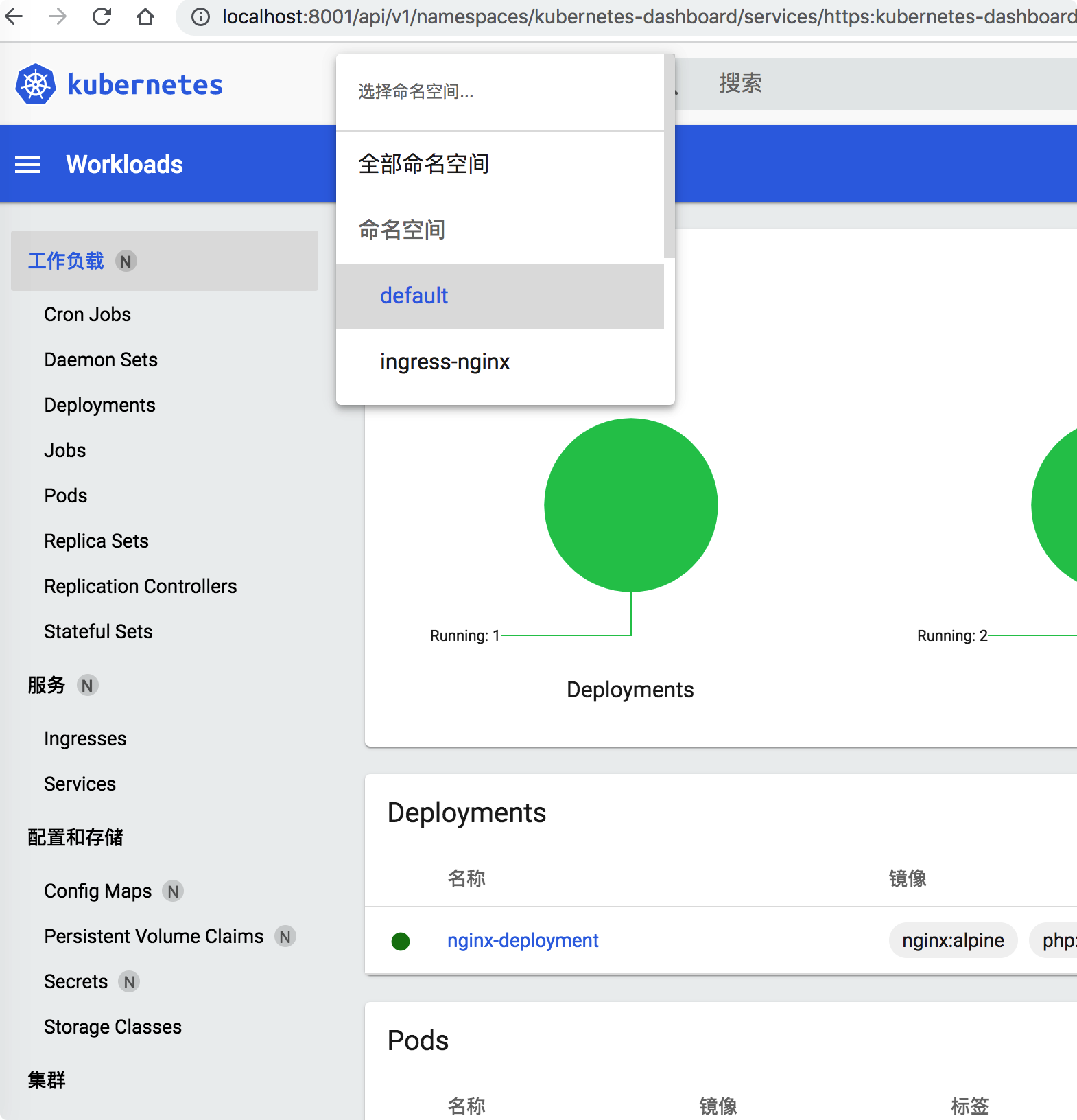
Task: Click the namespace dropdown scrollbar
Action: (669, 156)
